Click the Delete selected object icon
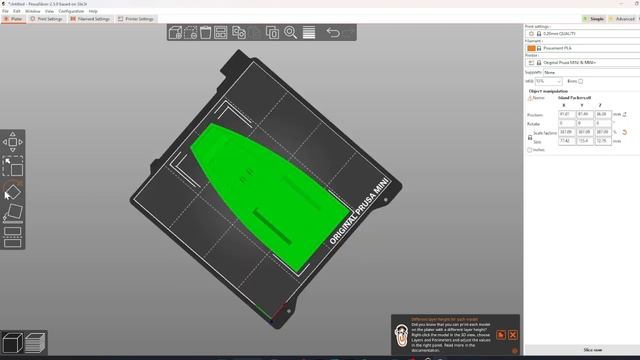The image size is (640, 360). 190,33
